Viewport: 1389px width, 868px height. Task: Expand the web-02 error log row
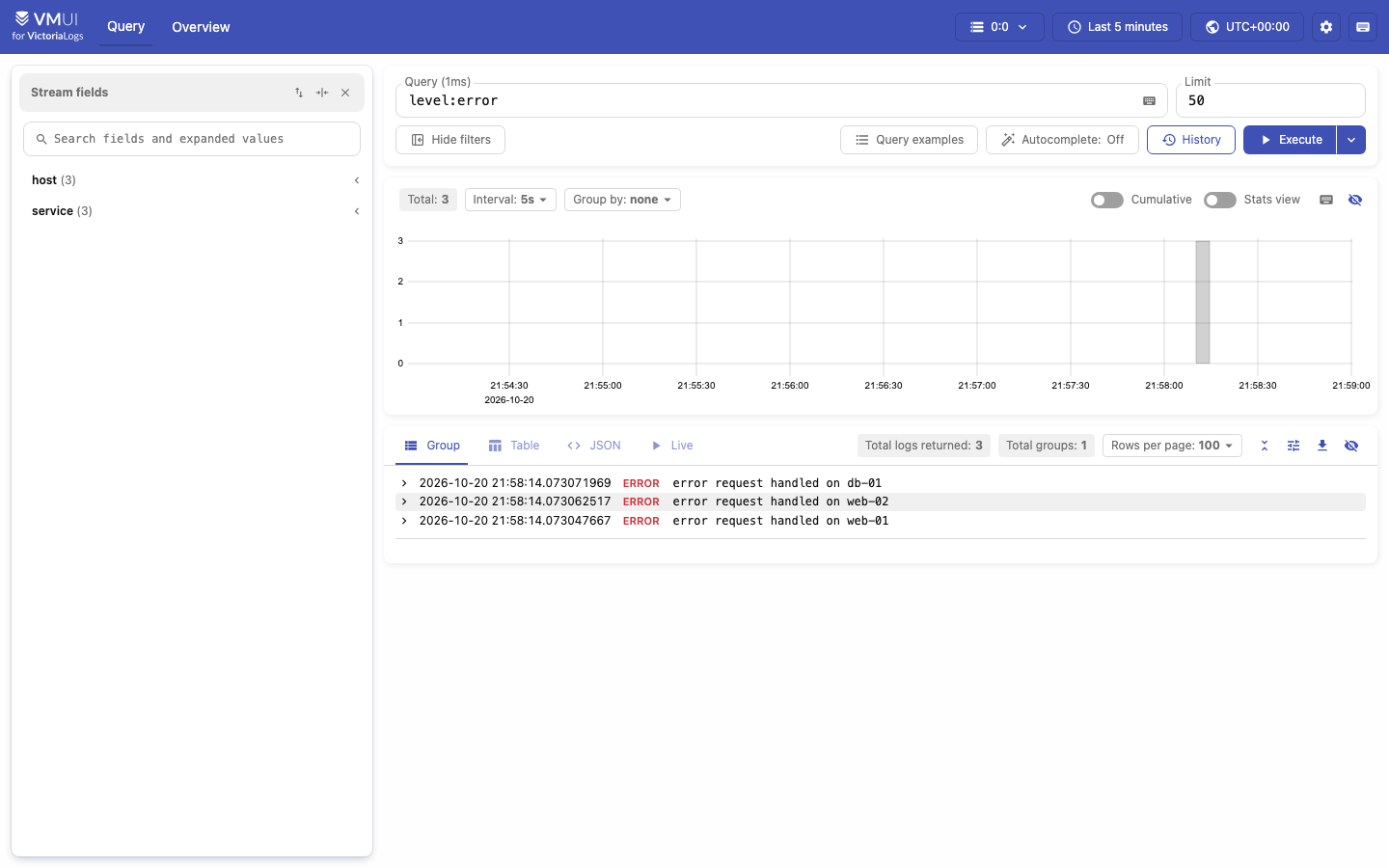point(881,502)
